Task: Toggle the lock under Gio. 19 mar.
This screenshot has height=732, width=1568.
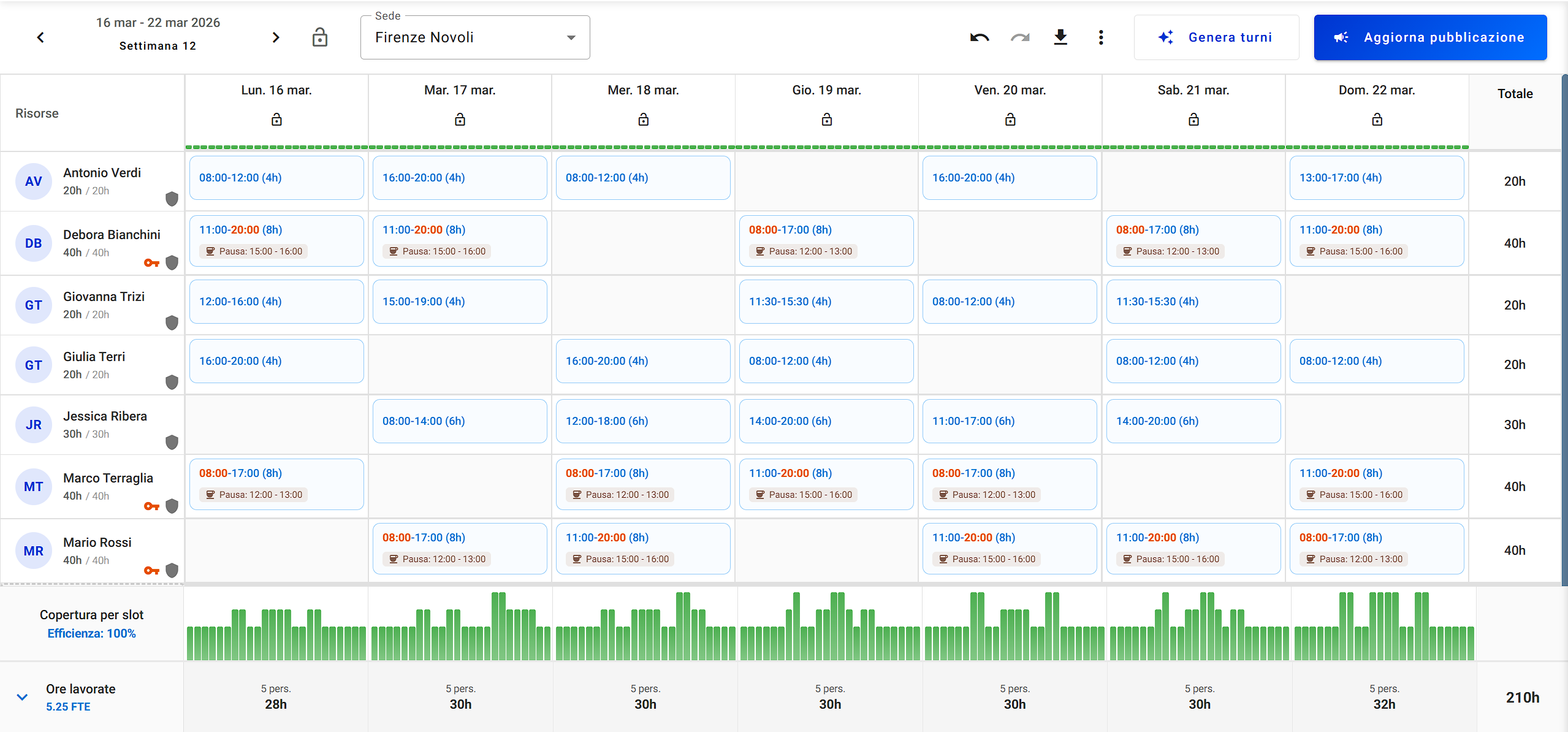Action: coord(826,120)
